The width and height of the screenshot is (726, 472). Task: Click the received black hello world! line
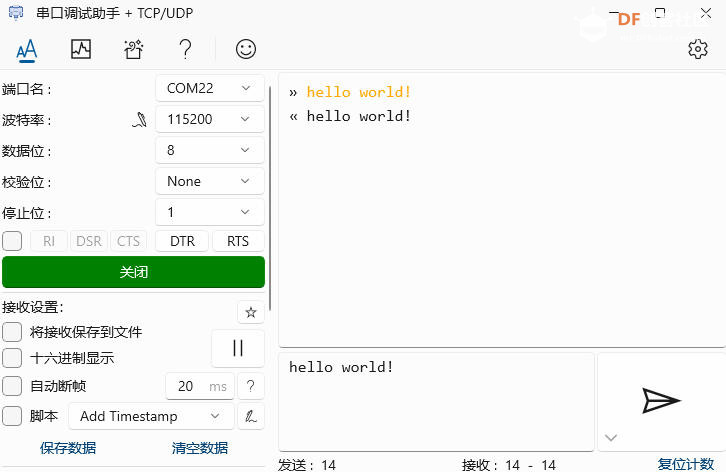pos(358,116)
